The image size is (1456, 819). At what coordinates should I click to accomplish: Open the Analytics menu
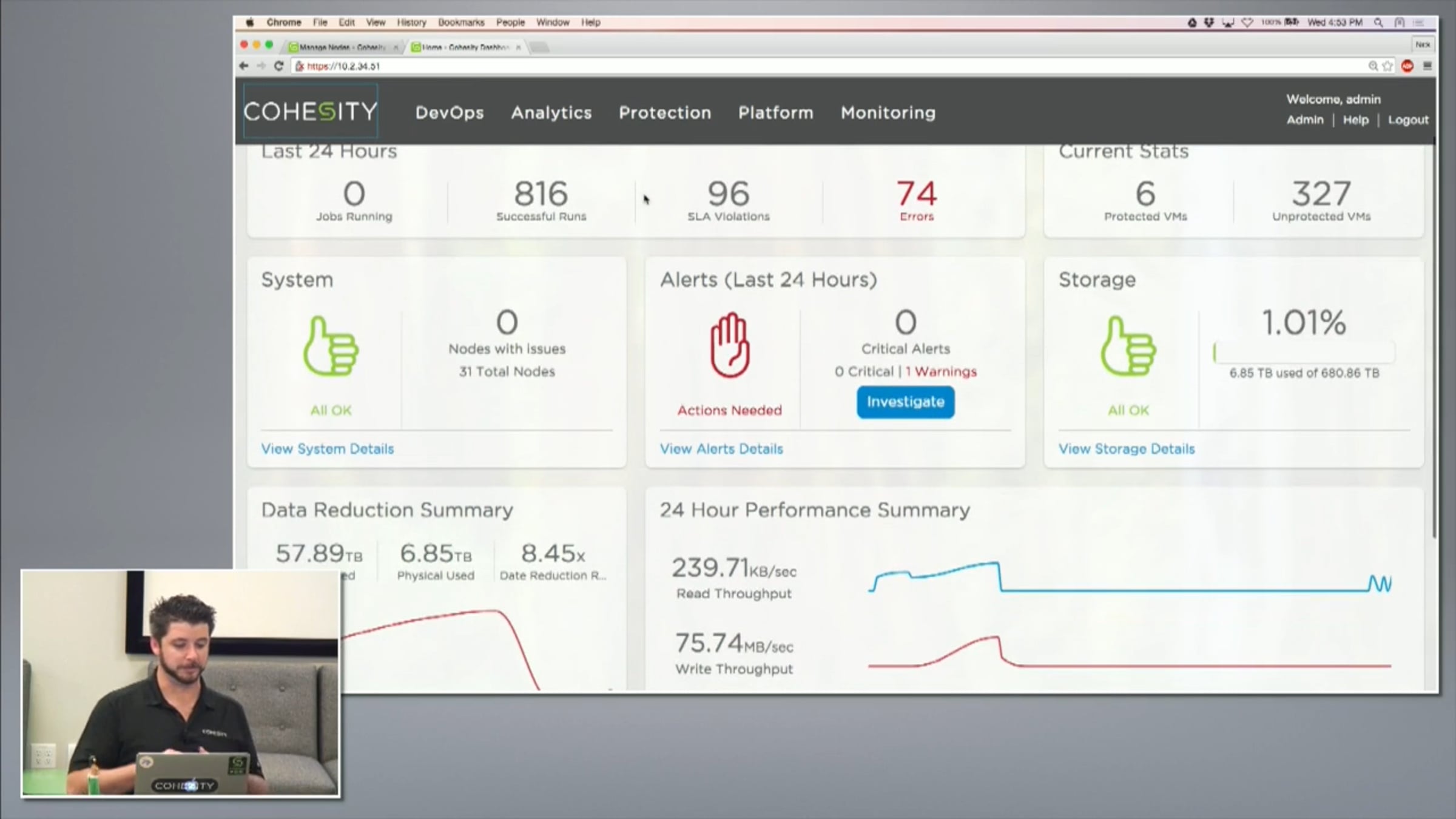click(551, 113)
